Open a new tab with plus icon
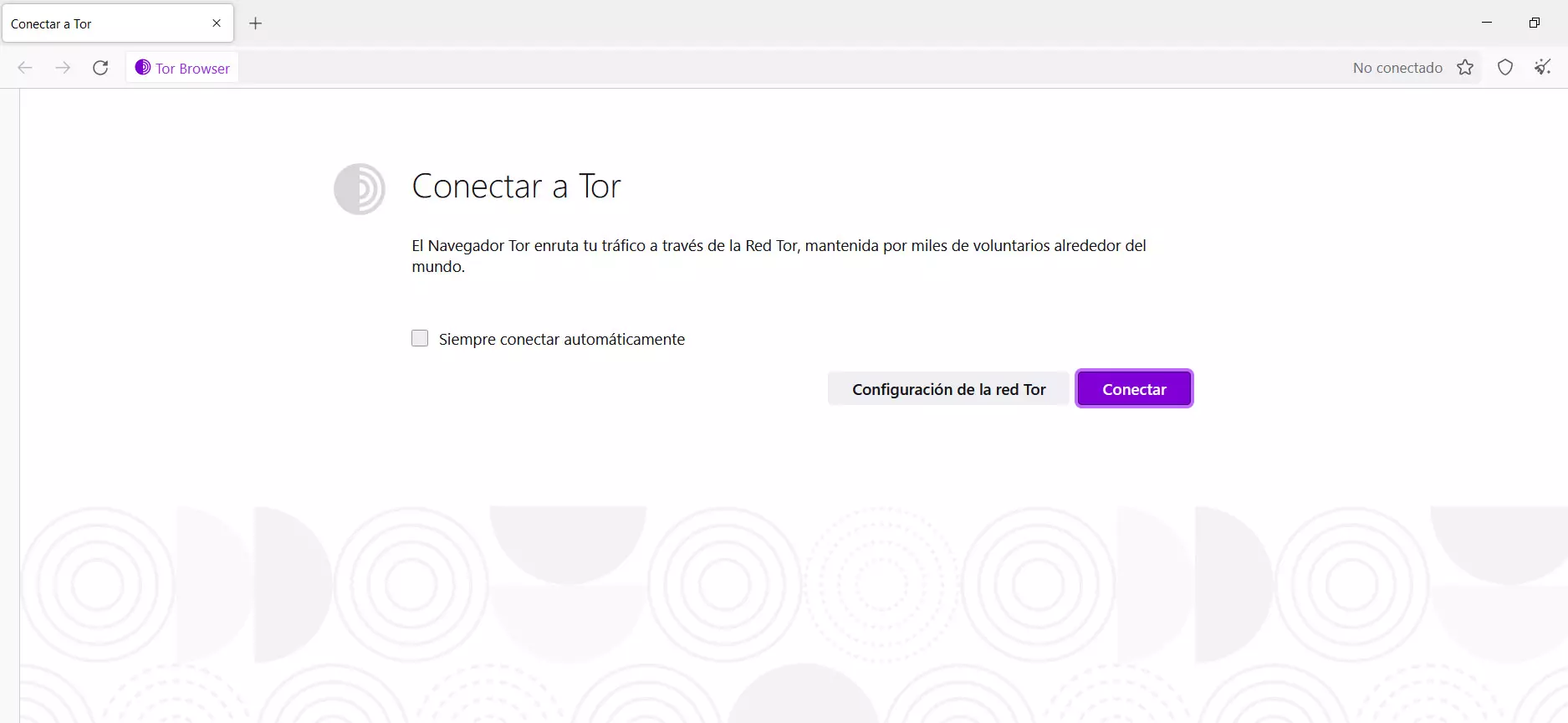This screenshot has height=723, width=1568. click(256, 23)
